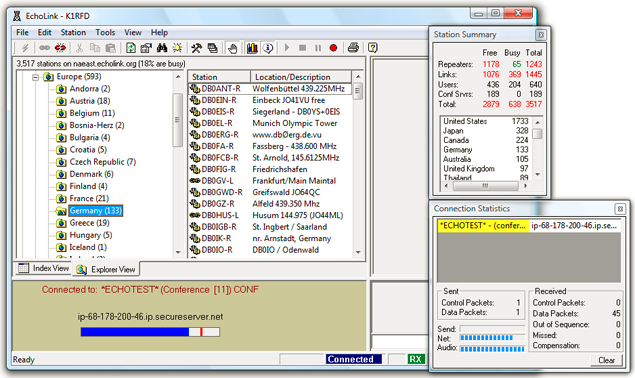
Task: Click the info balloon toolbar icon
Action: point(268,48)
